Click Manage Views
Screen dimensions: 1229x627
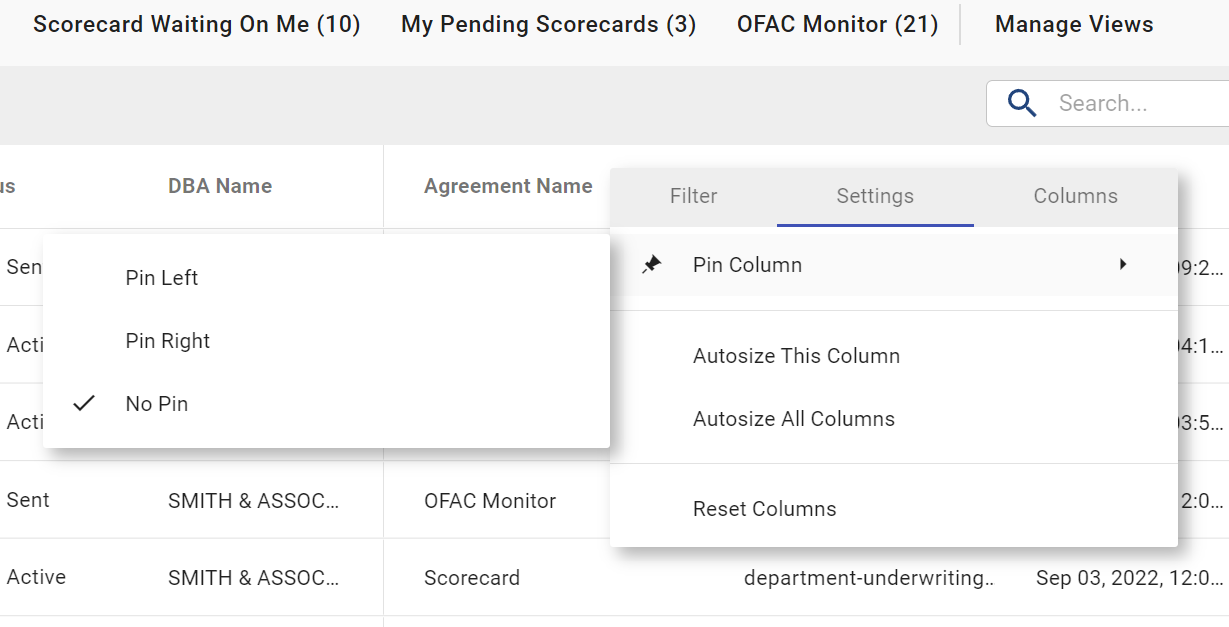[x=1073, y=24]
